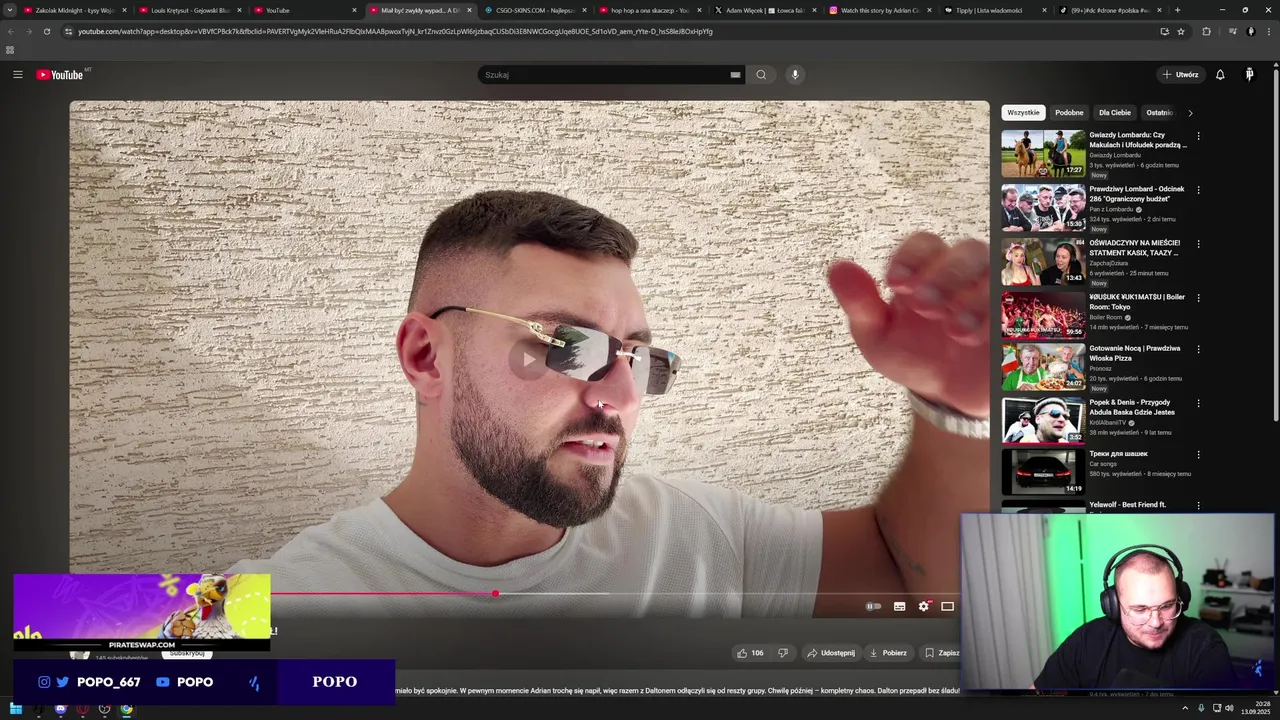Click the taskbar volume speaker icon

coord(1229,709)
